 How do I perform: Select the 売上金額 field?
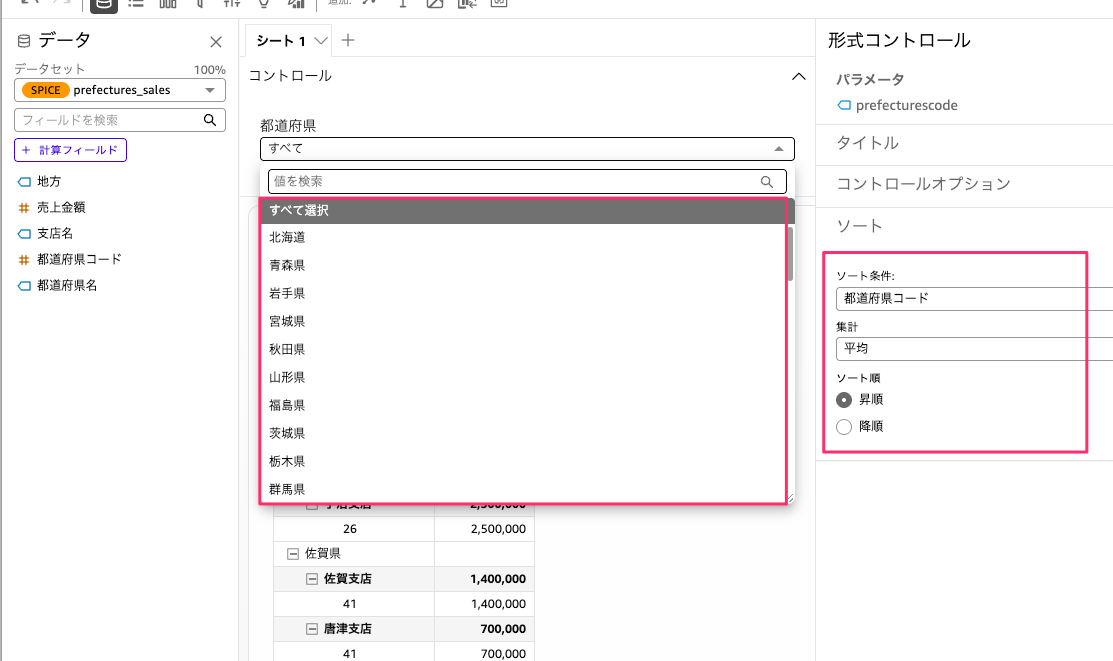(x=61, y=207)
